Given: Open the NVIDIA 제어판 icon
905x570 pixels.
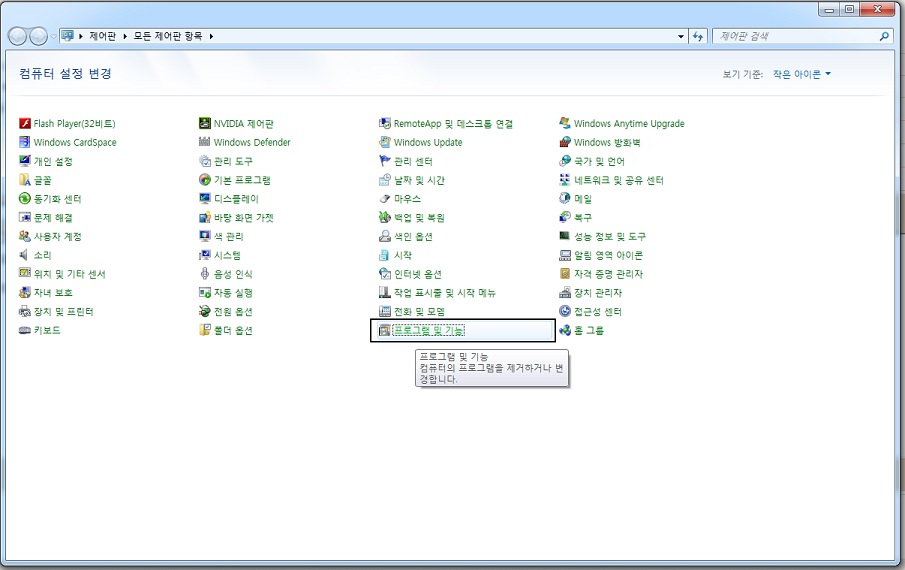Looking at the screenshot, I should click(x=205, y=123).
